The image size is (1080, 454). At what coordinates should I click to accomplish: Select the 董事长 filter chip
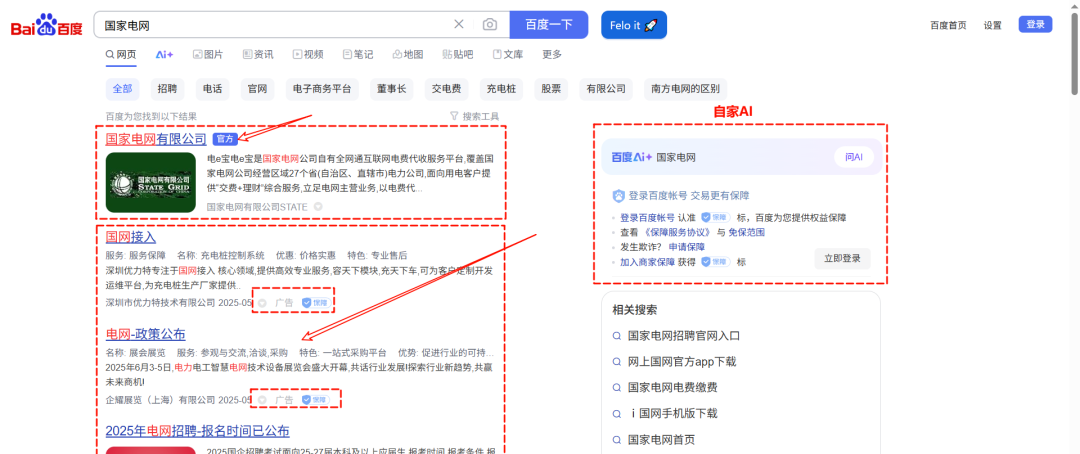391,89
